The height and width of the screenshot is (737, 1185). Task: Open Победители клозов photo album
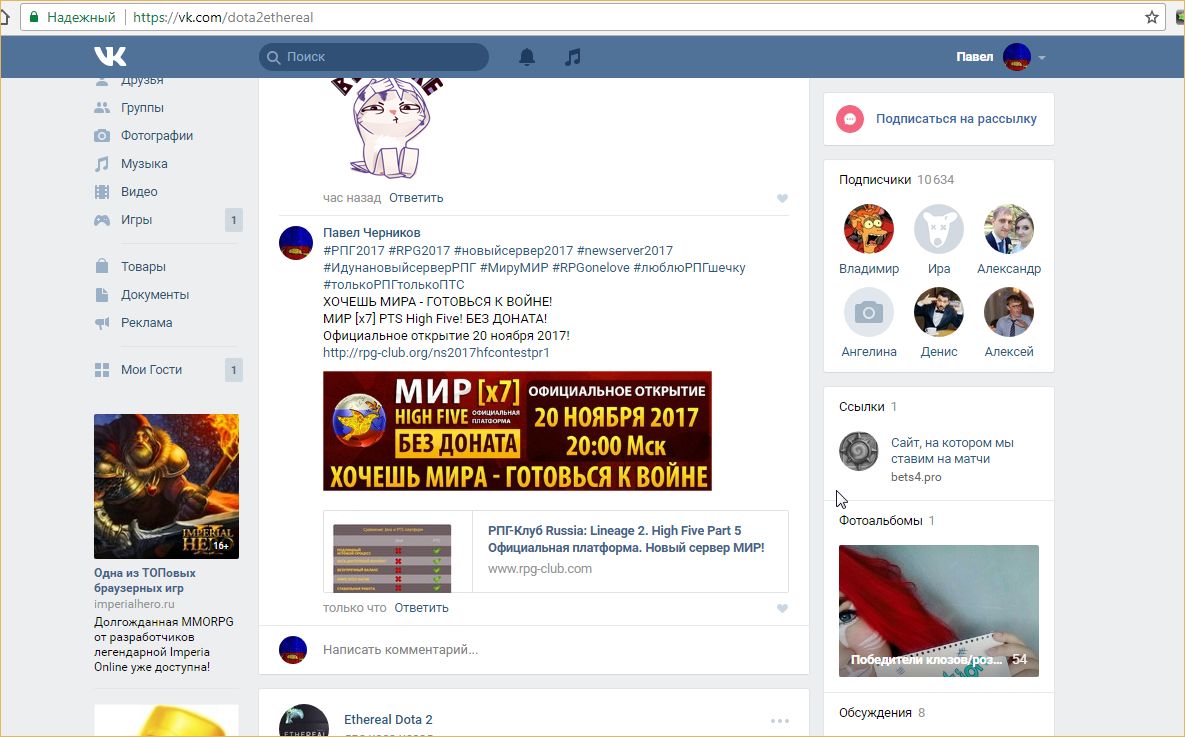click(939, 611)
